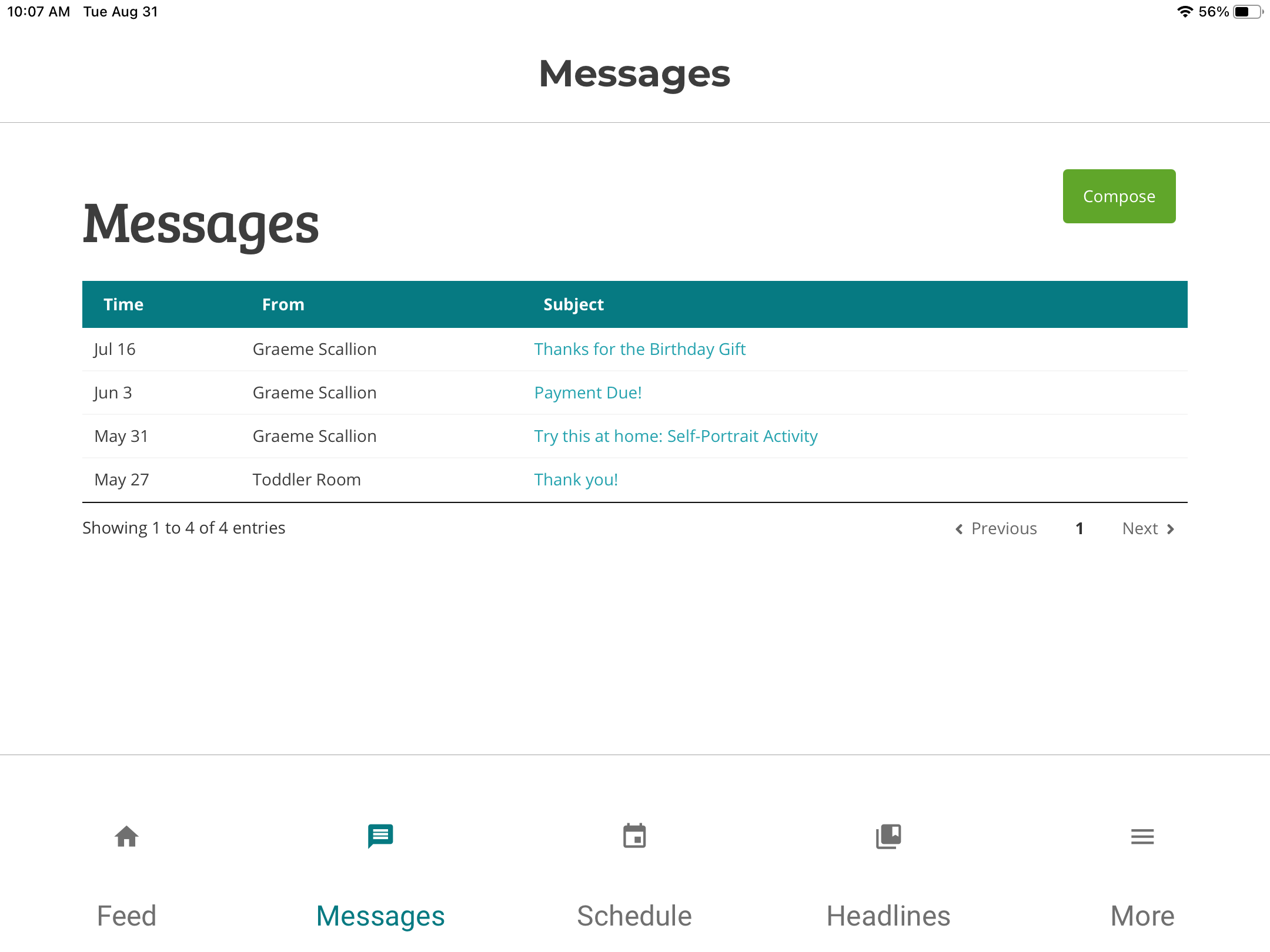Click the Next pagination label
Viewport: 1270px width, 952px height.
pos(1139,528)
